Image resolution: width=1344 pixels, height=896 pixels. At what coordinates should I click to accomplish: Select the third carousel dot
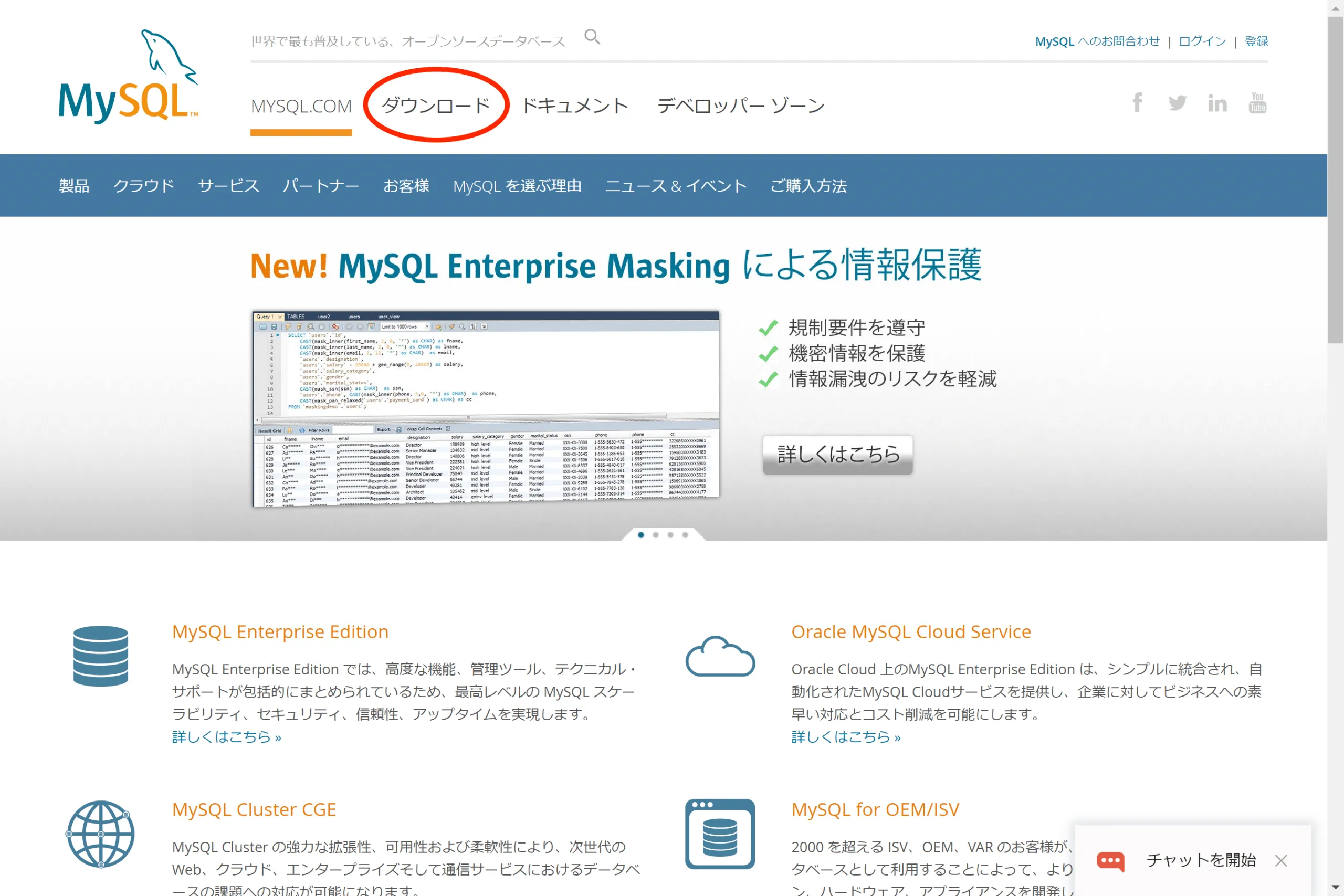pyautogui.click(x=670, y=535)
